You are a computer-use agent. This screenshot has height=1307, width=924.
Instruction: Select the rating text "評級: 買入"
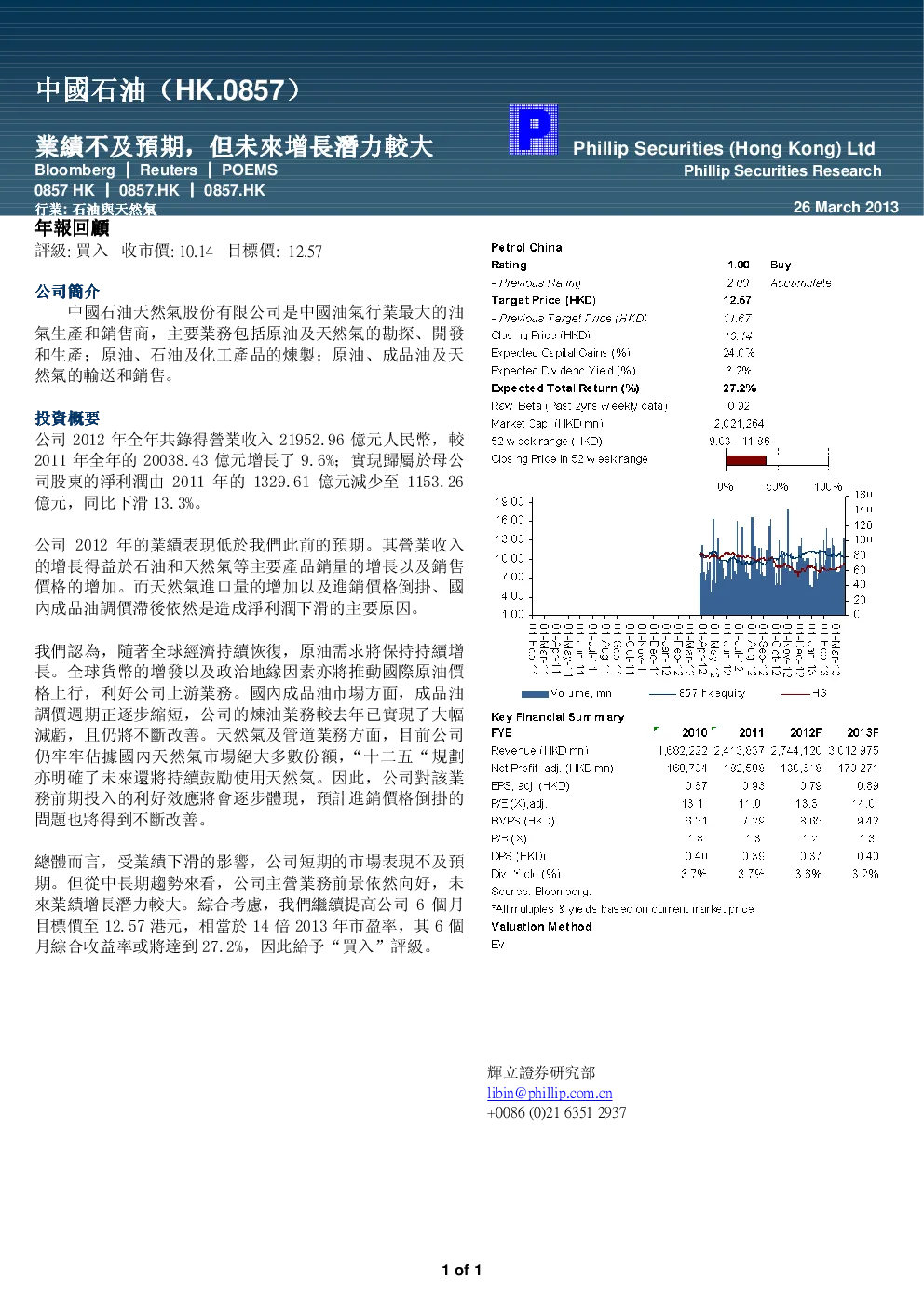[x=72, y=251]
